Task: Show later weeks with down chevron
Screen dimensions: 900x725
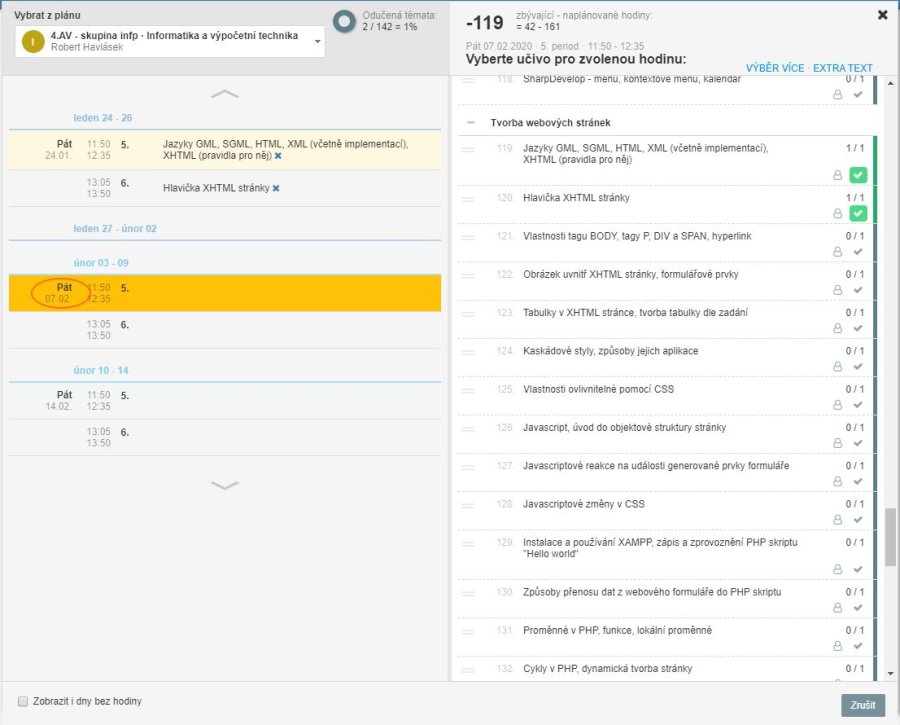Action: [225, 485]
